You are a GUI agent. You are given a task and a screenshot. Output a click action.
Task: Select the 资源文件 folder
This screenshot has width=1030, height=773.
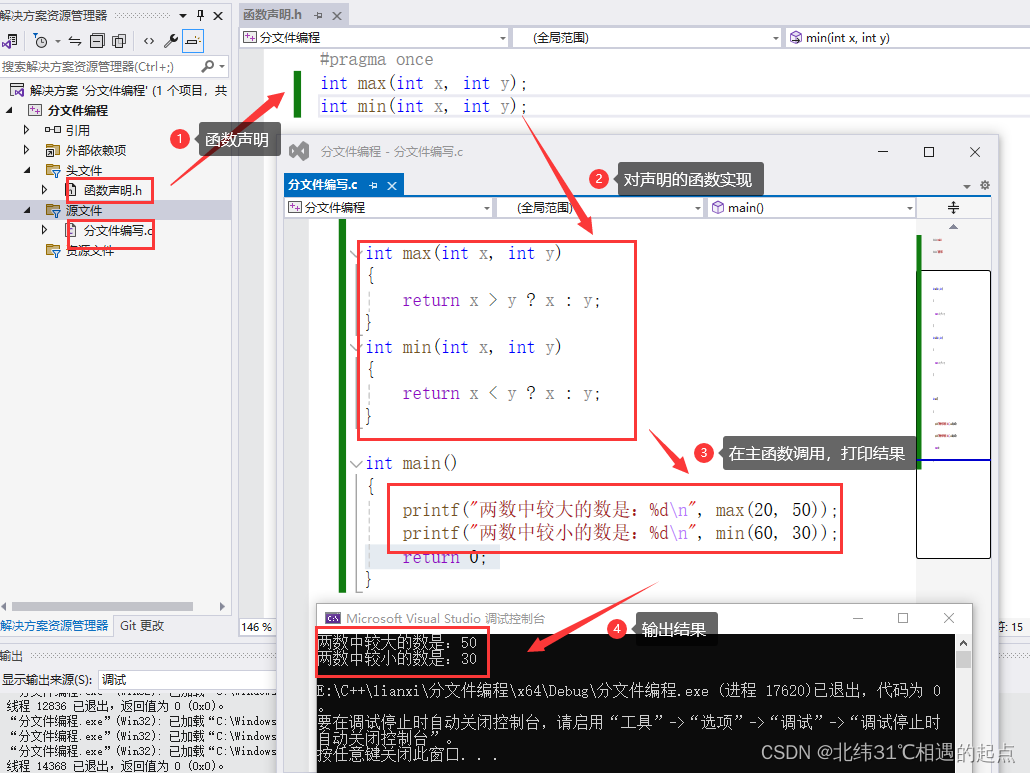pyautogui.click(x=89, y=250)
